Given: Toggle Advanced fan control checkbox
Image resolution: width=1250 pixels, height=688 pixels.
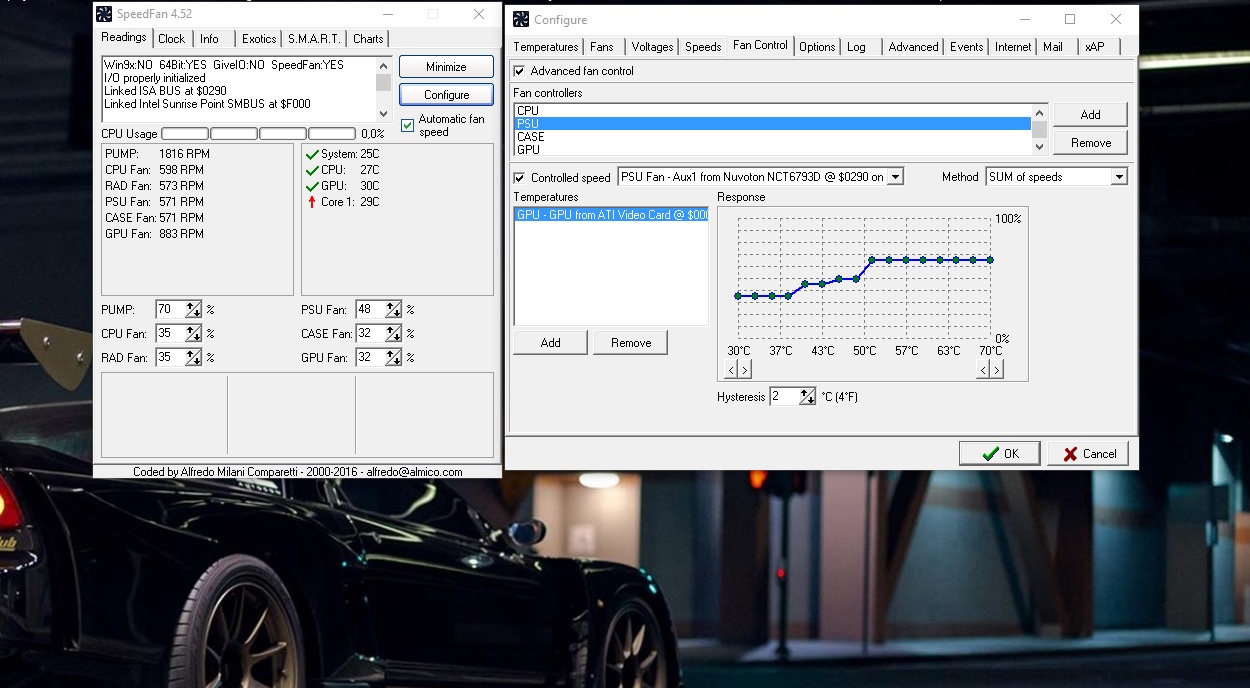Looking at the screenshot, I should coord(519,71).
